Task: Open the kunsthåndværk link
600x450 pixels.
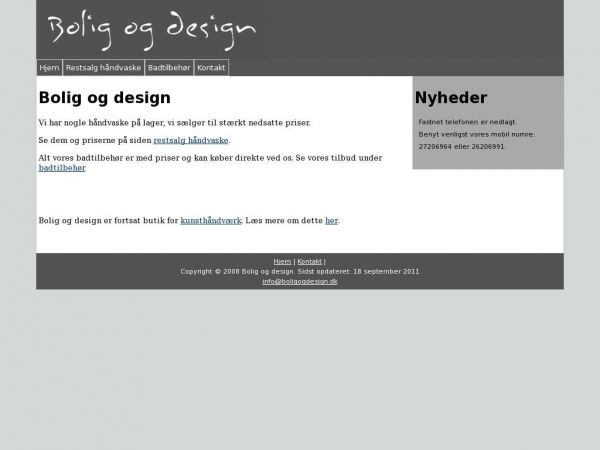Action: (x=210, y=220)
